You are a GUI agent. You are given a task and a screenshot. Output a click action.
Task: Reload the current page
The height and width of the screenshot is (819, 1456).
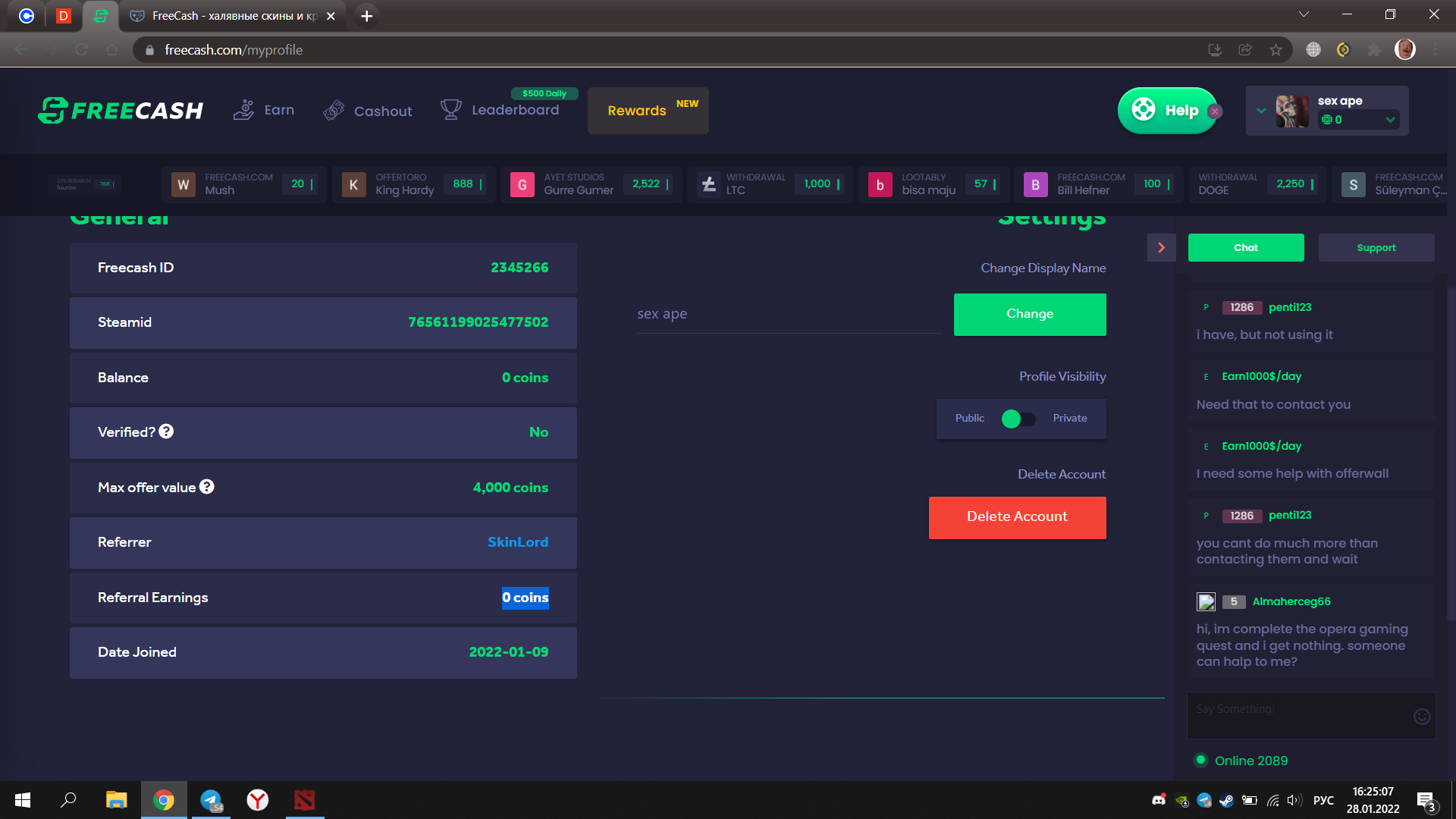82,50
